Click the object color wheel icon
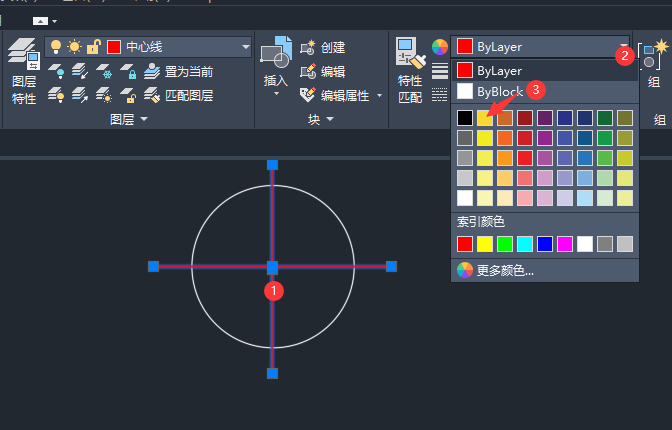This screenshot has height=430, width=672. click(440, 47)
